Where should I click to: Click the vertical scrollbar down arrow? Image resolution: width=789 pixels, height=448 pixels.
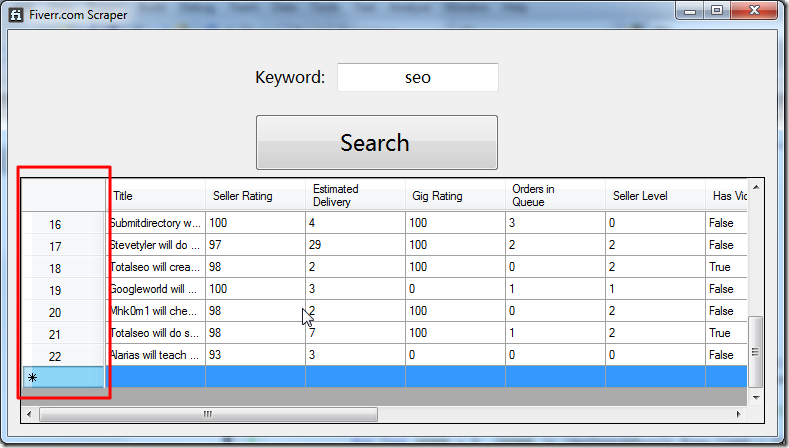pos(755,398)
